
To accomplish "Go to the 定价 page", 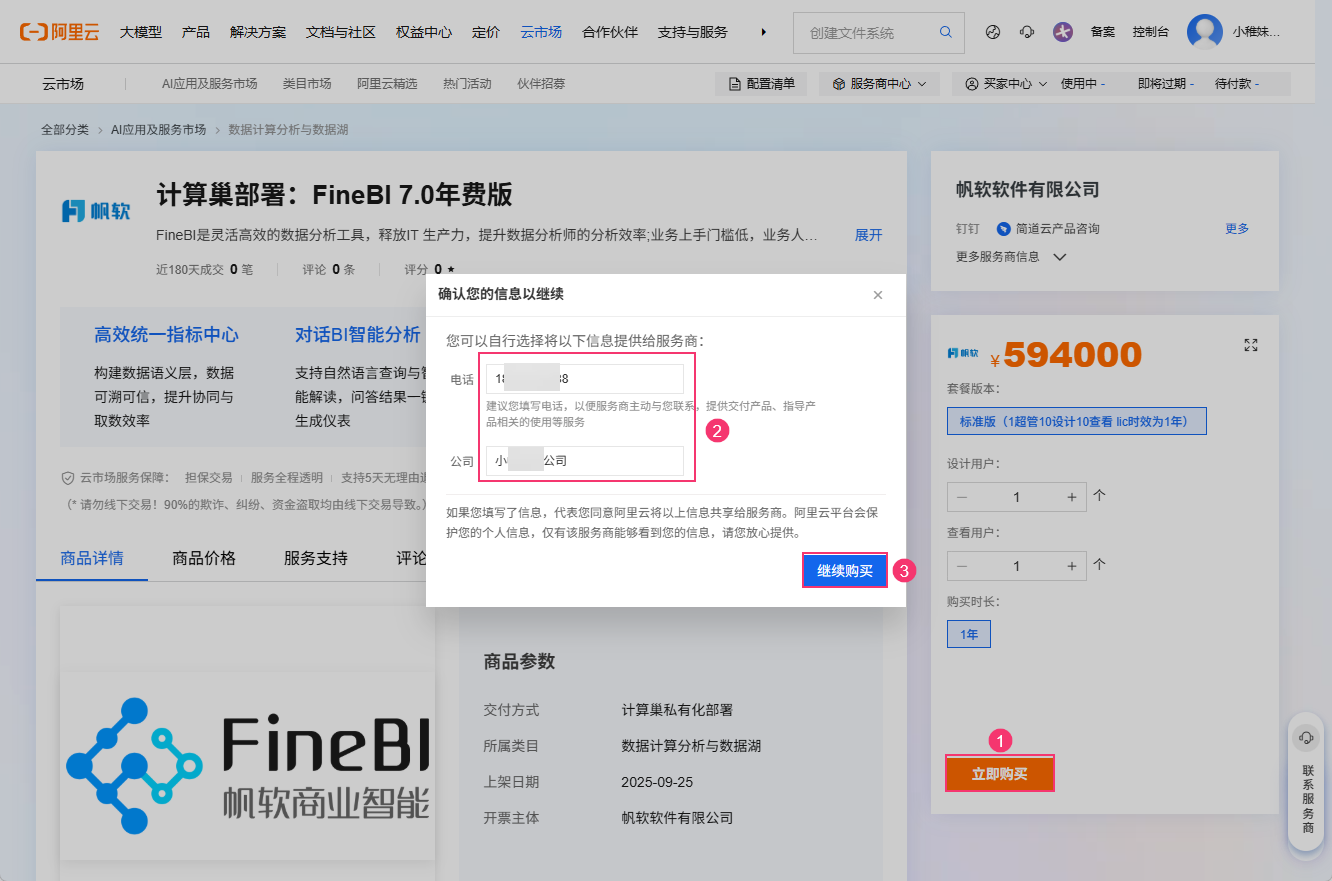I will [486, 32].
